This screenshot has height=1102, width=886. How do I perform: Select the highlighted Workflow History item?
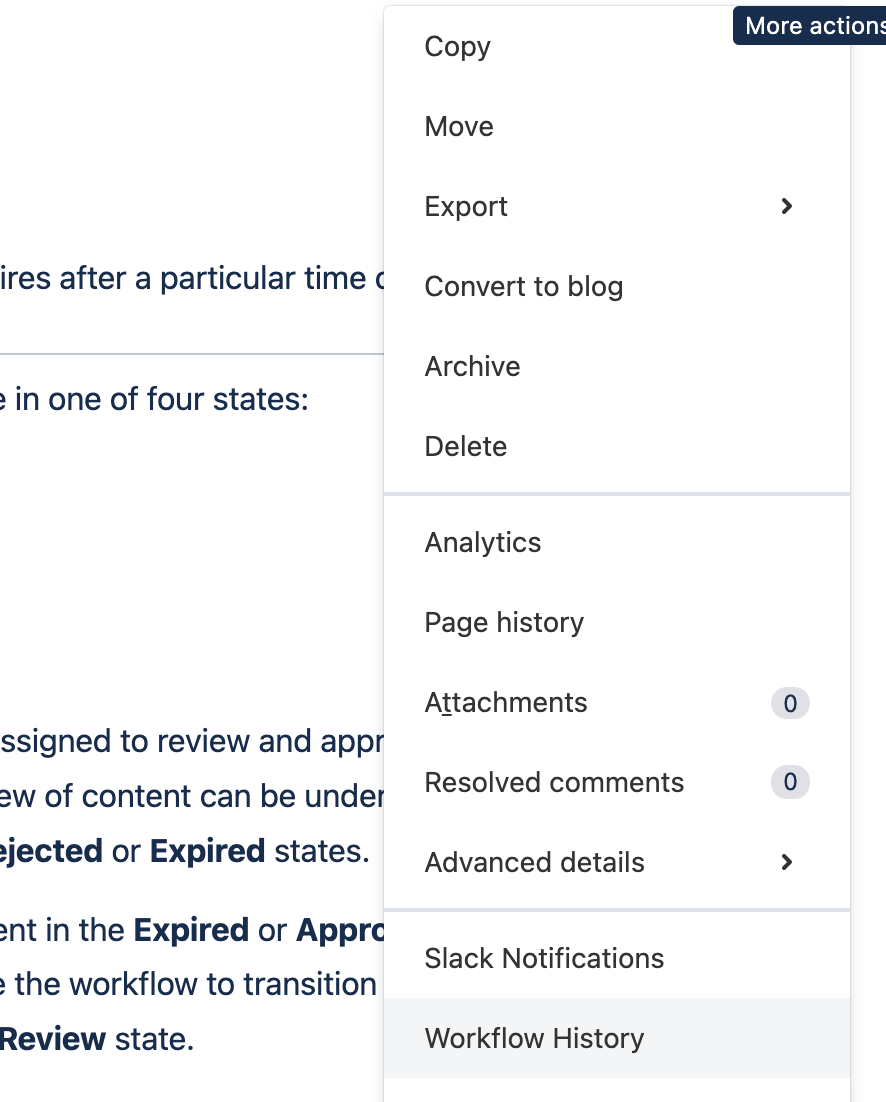coord(617,1038)
